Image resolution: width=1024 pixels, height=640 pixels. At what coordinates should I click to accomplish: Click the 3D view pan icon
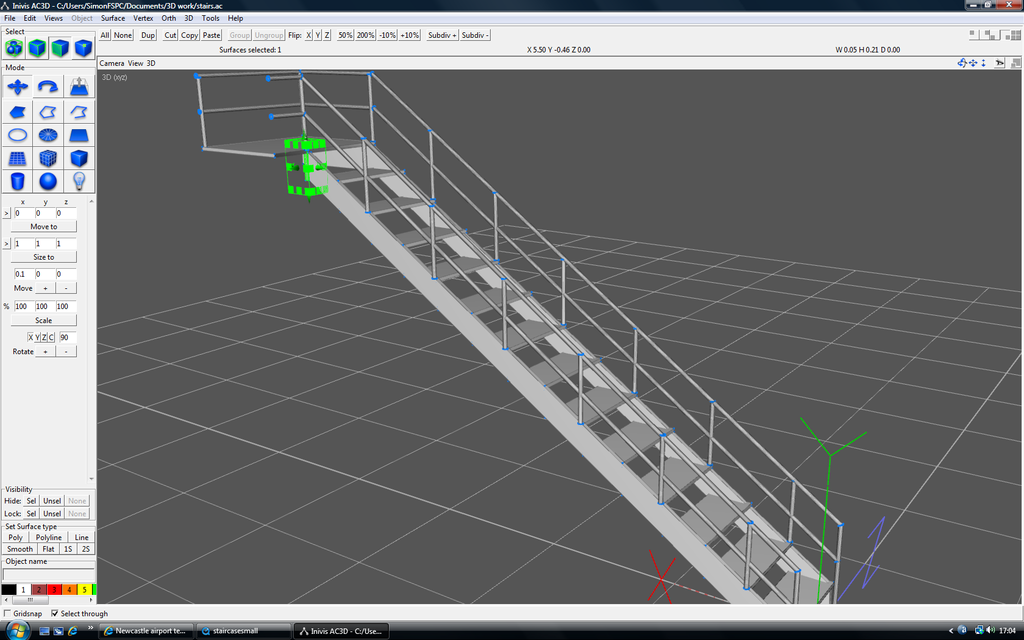[973, 63]
